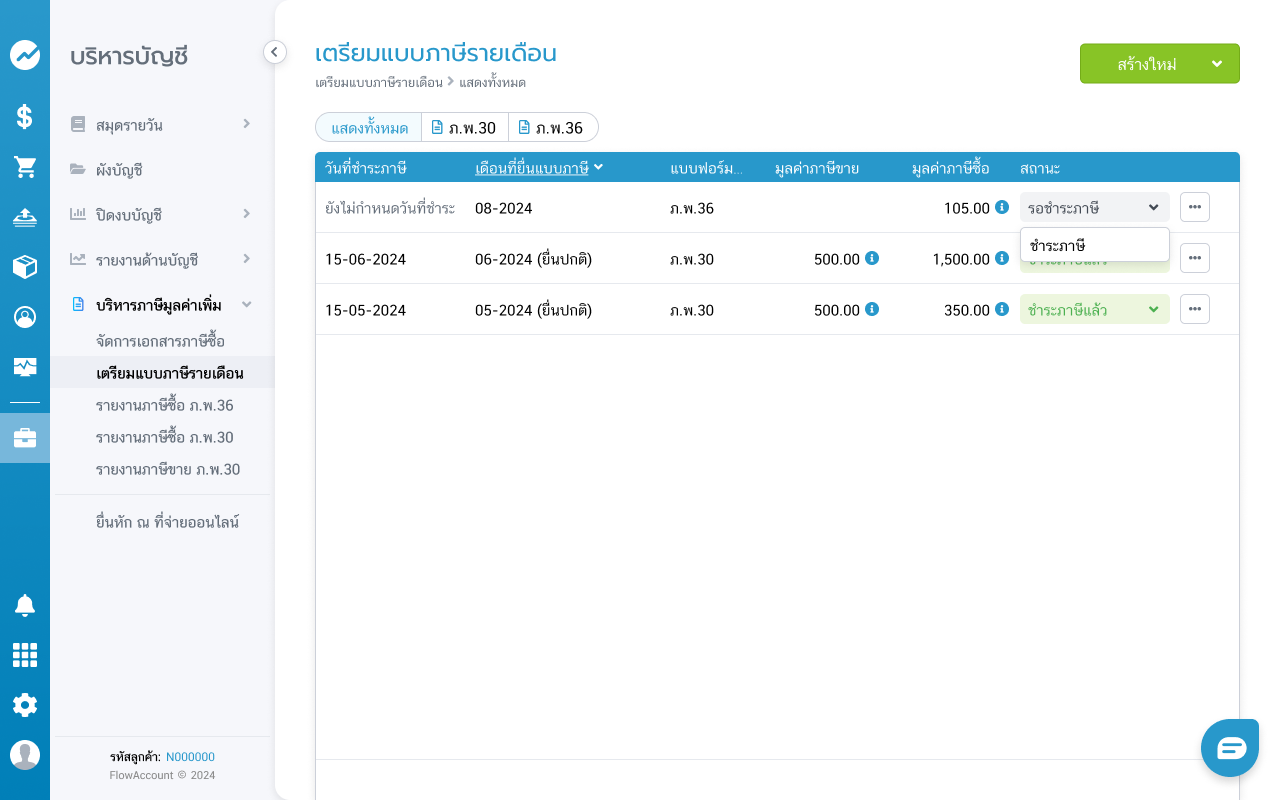Open รายงานภาษีซื้อ ภ.พ.36 in sidebar
This screenshot has height=800, width=1280.
click(165, 405)
